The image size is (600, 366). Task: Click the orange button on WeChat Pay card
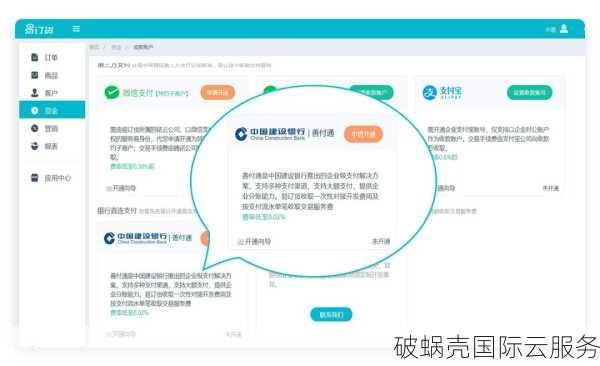[217, 92]
